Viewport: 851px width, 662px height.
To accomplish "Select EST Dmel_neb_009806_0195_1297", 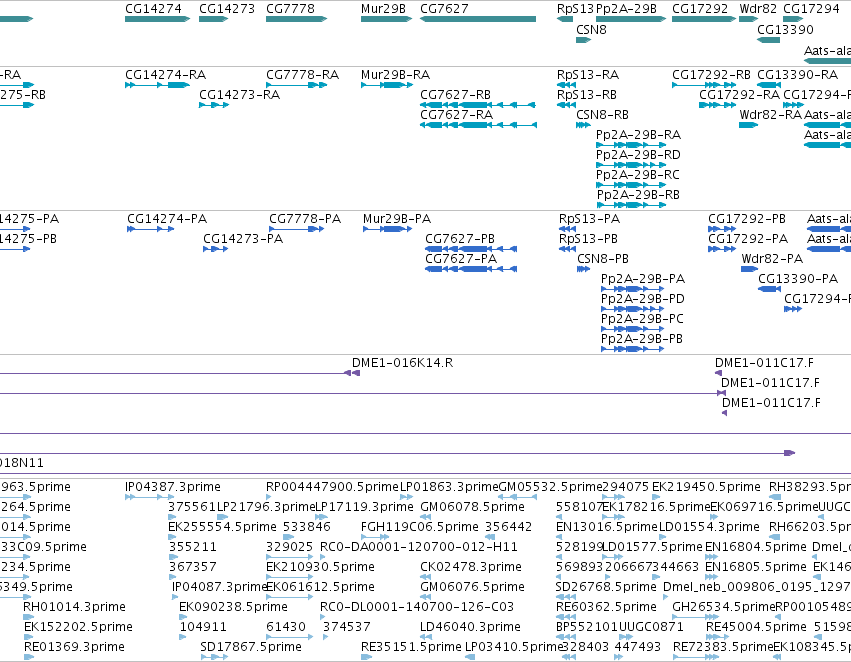I will 757,587.
